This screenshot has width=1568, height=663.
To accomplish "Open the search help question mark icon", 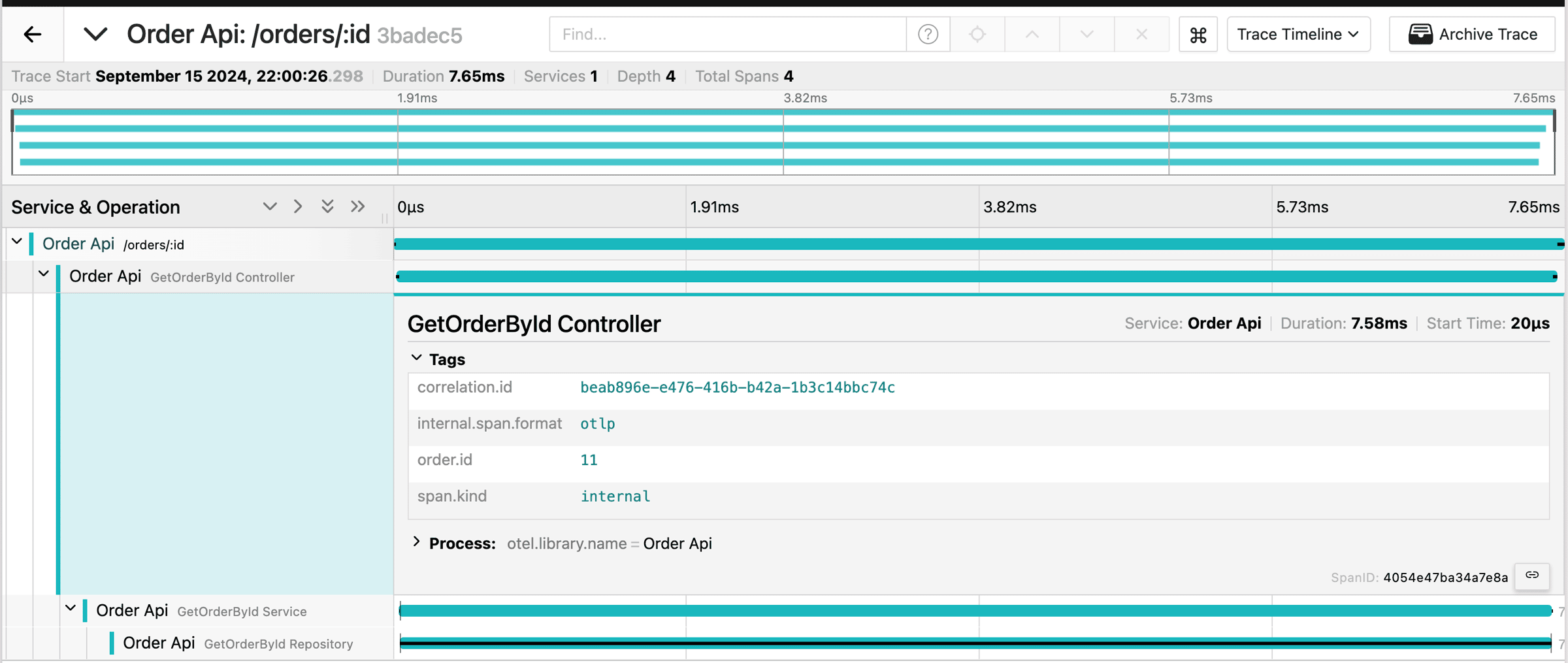I will [x=928, y=35].
